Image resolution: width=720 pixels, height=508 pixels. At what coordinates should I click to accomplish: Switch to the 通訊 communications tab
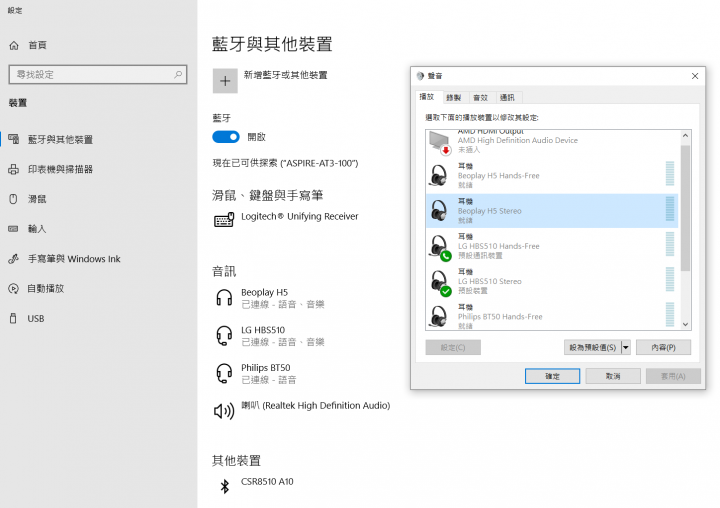click(507, 97)
